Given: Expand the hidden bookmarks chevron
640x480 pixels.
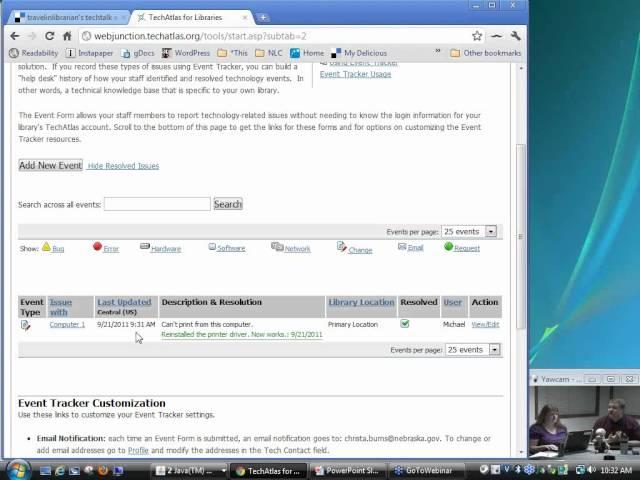Looking at the screenshot, I should pos(438,51).
